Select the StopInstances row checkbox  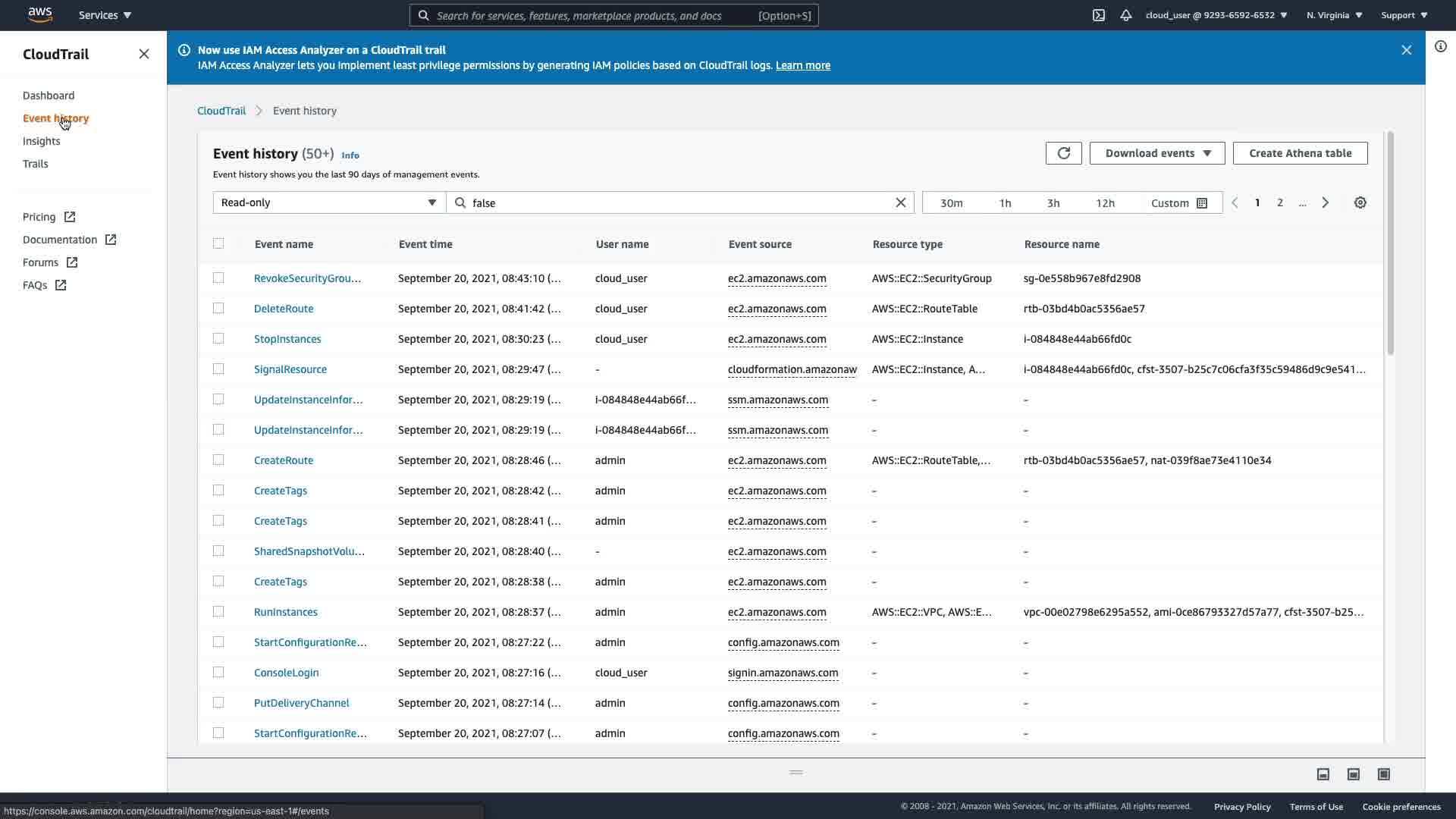pos(218,339)
